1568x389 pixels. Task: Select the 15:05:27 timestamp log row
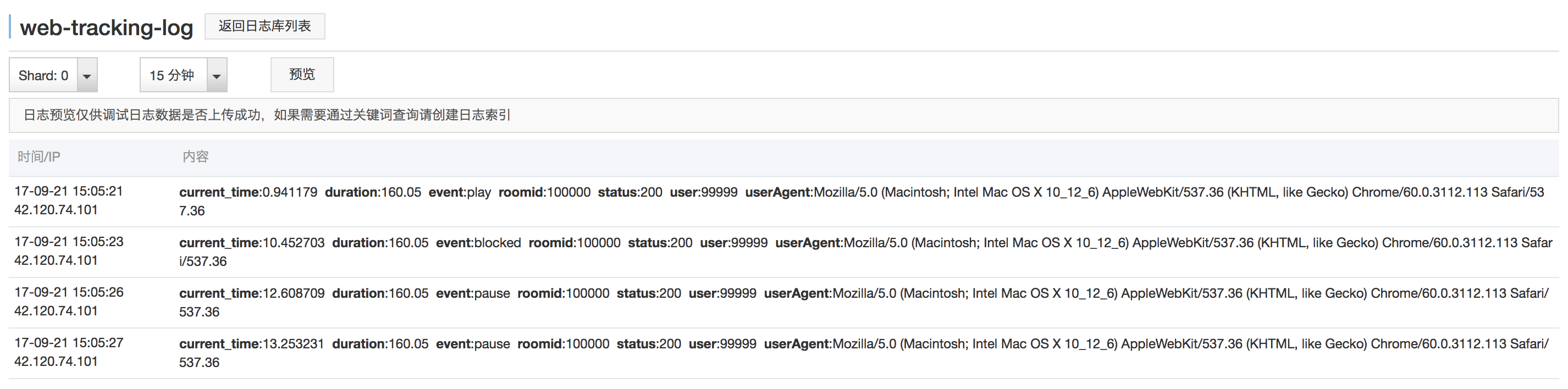(68, 343)
